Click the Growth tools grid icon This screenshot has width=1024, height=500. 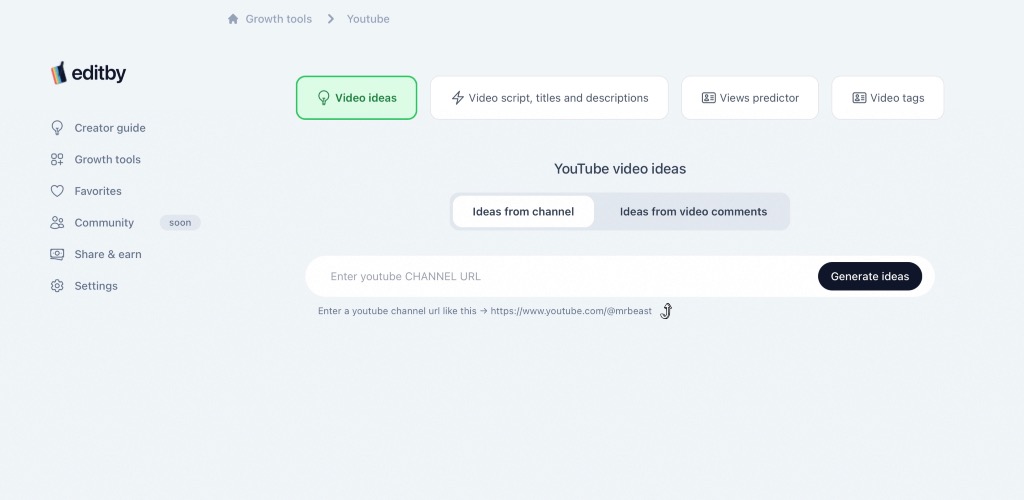click(x=57, y=160)
